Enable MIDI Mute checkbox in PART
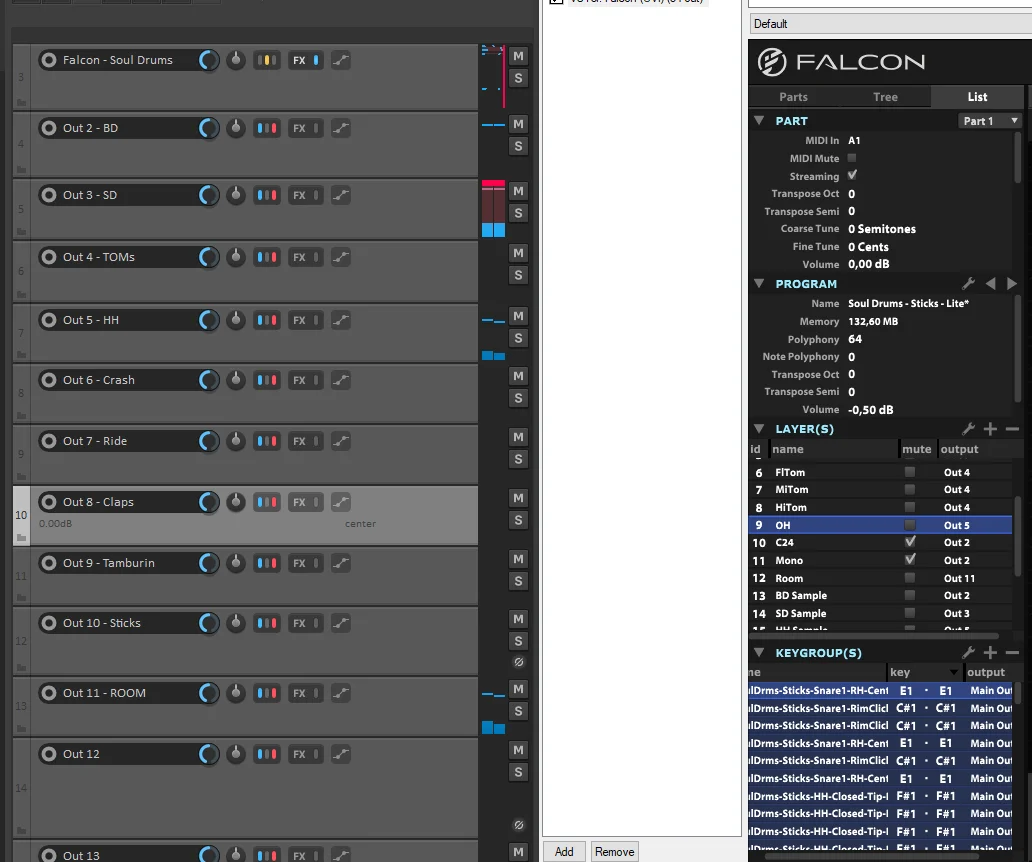Image resolution: width=1032 pixels, height=862 pixels. [x=852, y=158]
